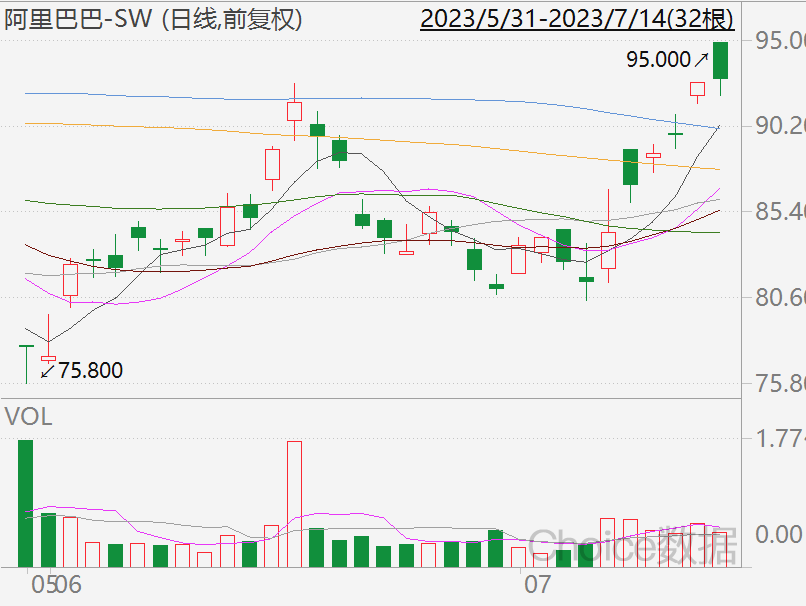Click the 80.6 price axis value
This screenshot has width=806, height=606.
[x=780, y=297]
